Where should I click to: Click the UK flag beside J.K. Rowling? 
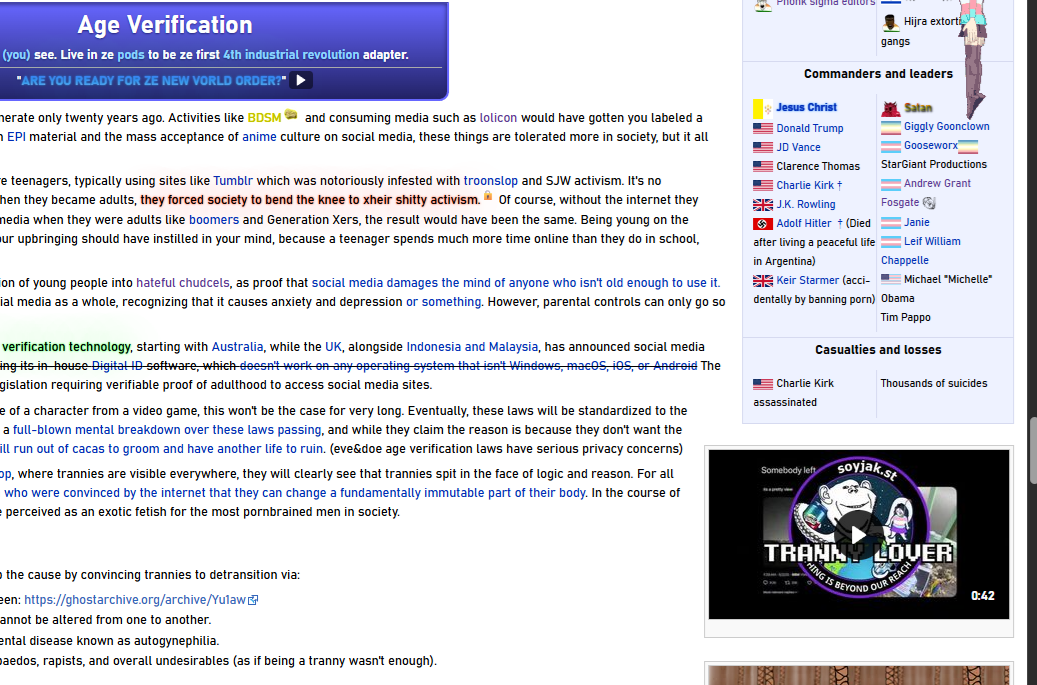point(763,205)
